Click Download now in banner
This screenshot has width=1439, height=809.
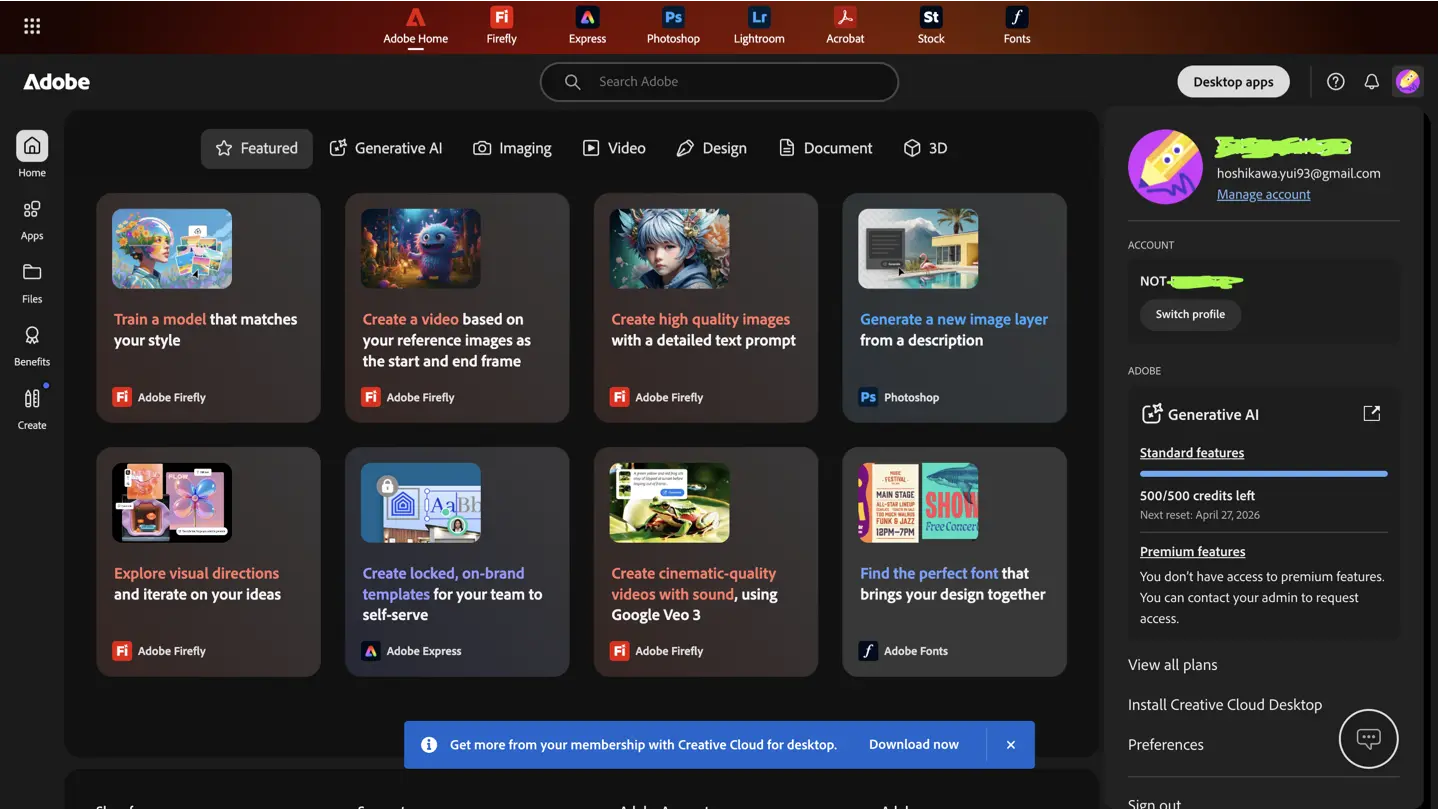pyautogui.click(x=913, y=745)
